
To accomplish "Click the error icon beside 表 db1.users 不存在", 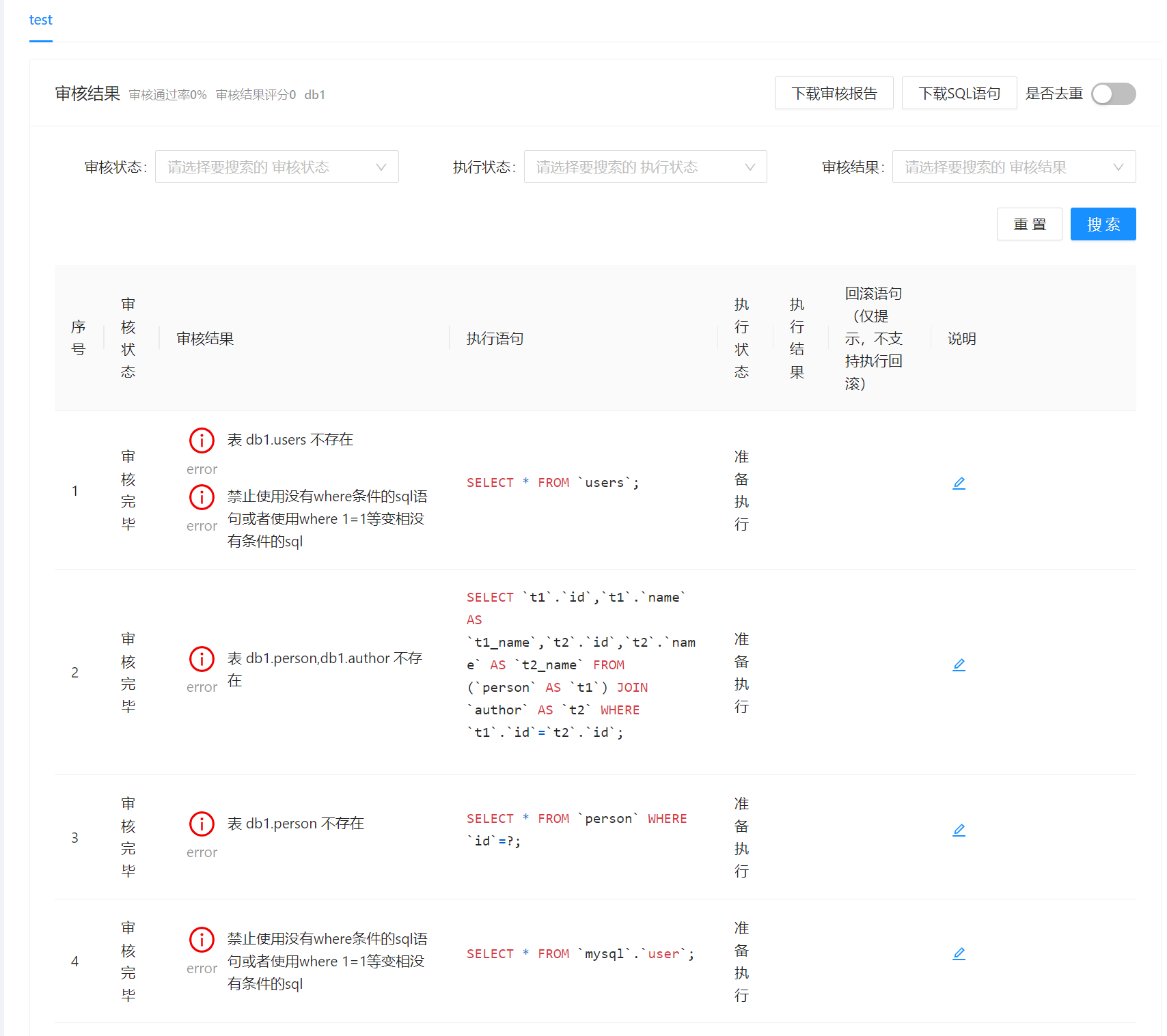I will coord(202,440).
